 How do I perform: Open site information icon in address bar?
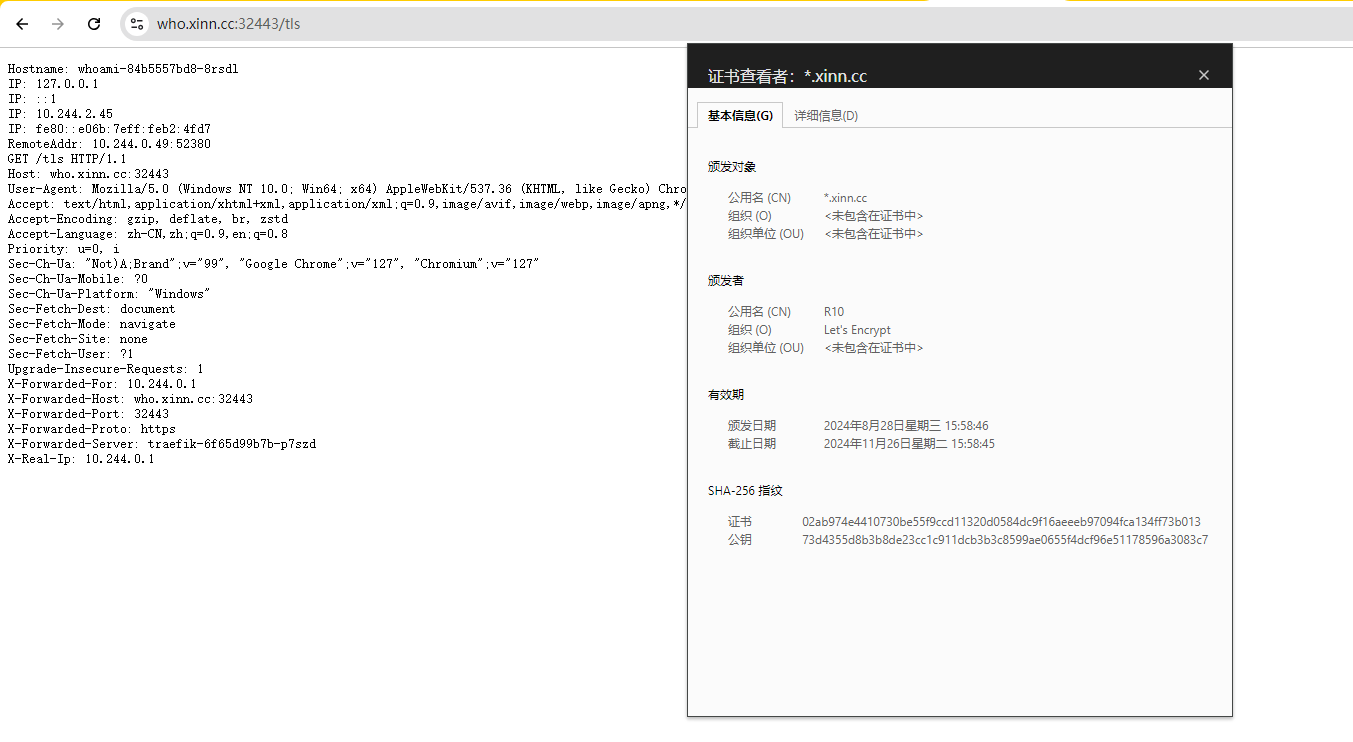[x=138, y=24]
